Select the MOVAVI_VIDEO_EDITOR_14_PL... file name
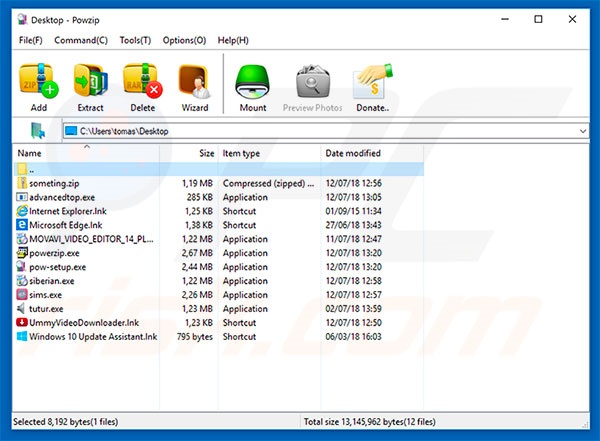 click(x=91, y=239)
